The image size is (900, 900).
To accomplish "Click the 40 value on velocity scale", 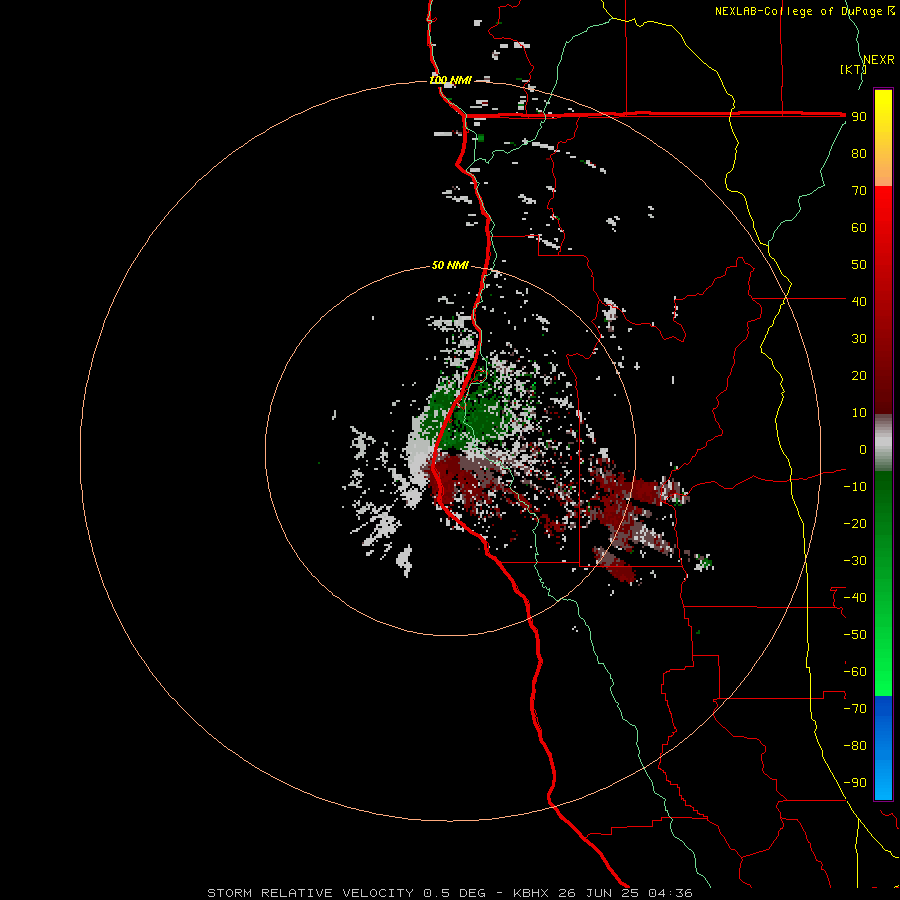I will point(859,302).
